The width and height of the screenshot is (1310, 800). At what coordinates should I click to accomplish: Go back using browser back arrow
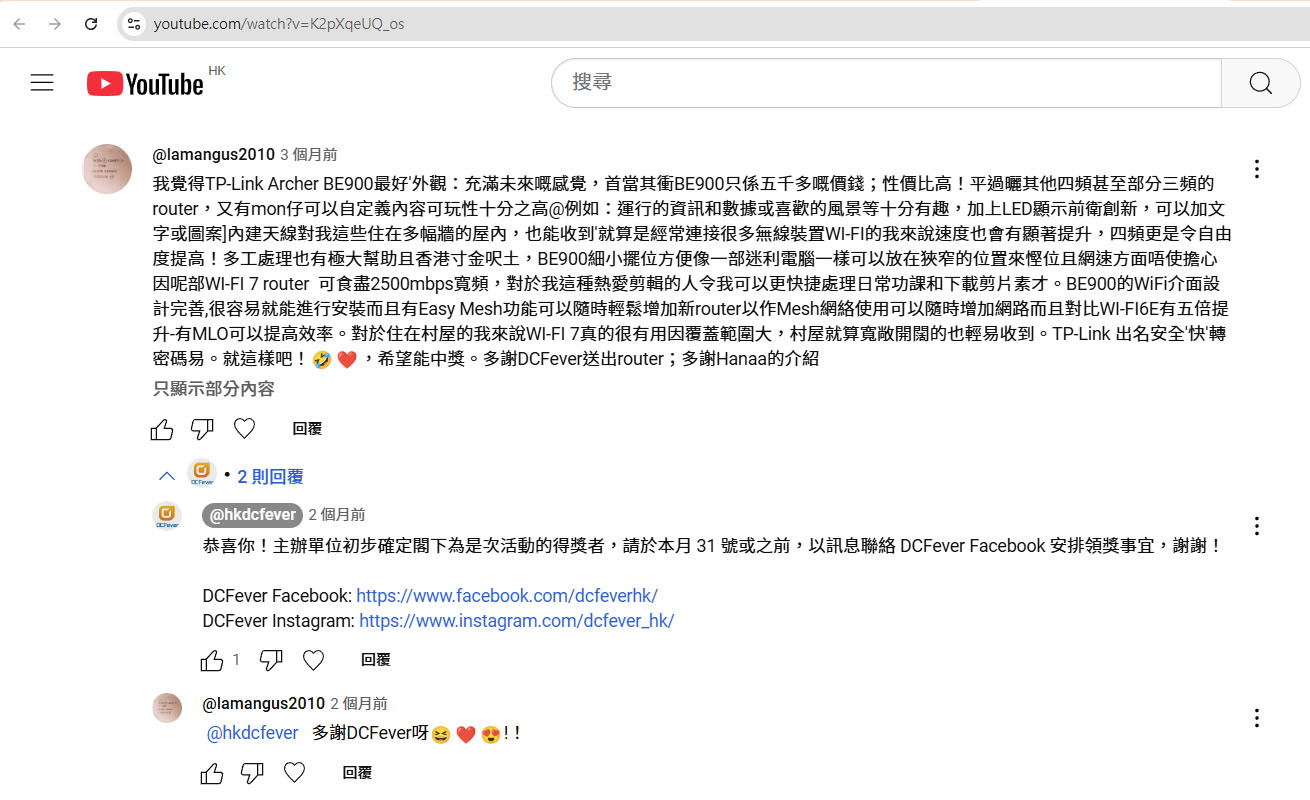click(x=19, y=24)
